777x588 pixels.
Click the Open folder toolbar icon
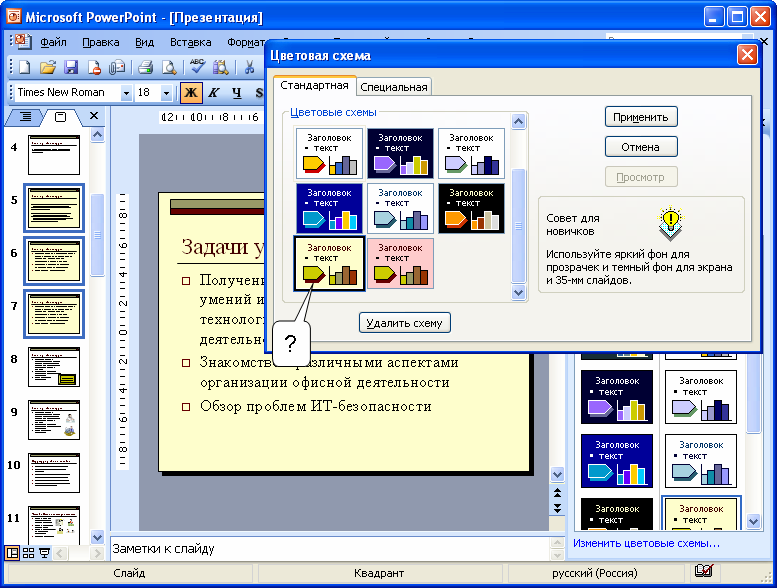point(48,67)
